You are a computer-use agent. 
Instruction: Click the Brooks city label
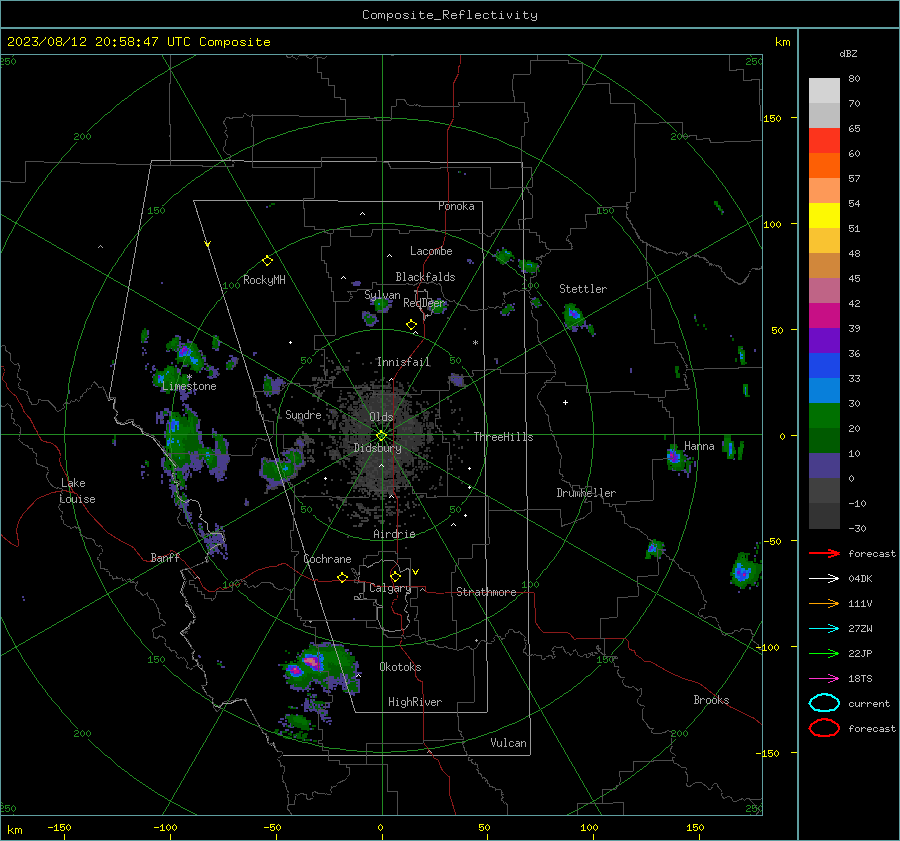tap(711, 700)
